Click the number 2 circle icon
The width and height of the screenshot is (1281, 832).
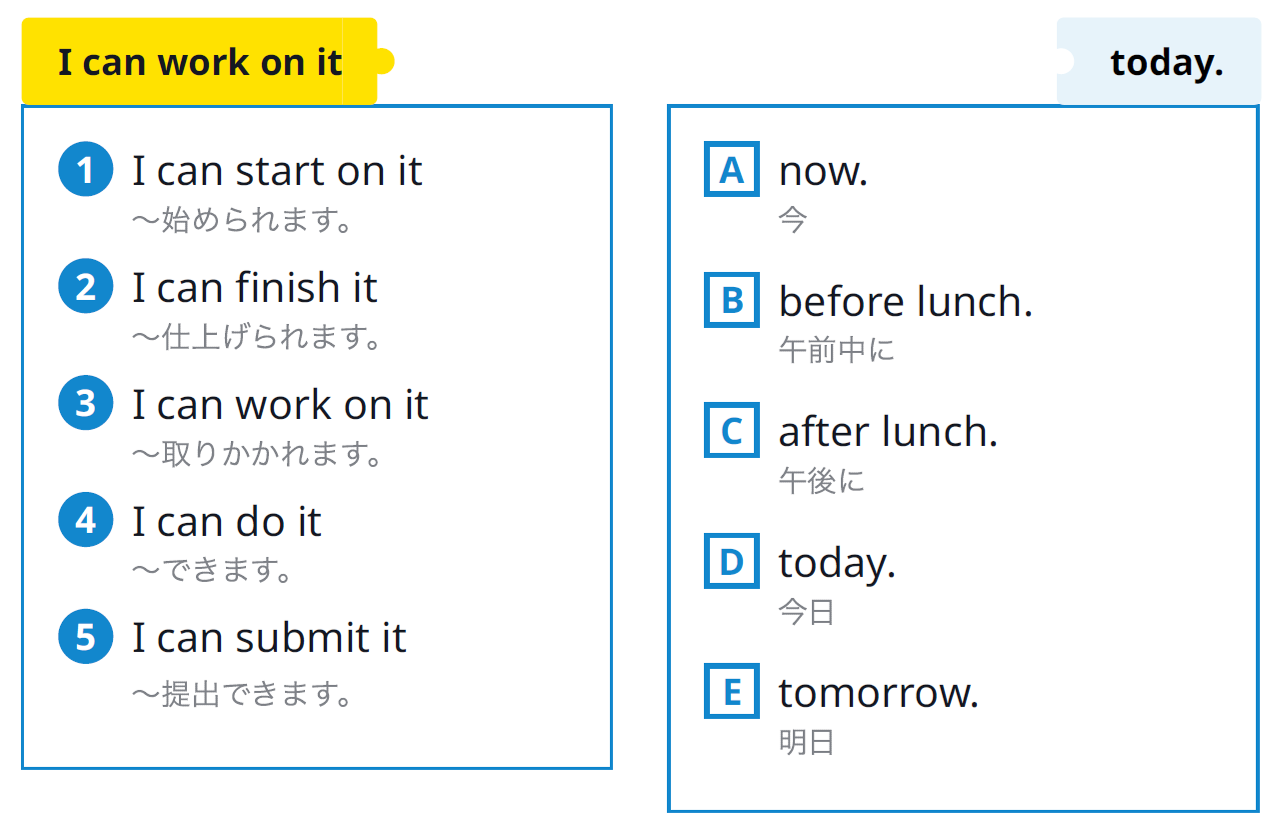click(86, 287)
